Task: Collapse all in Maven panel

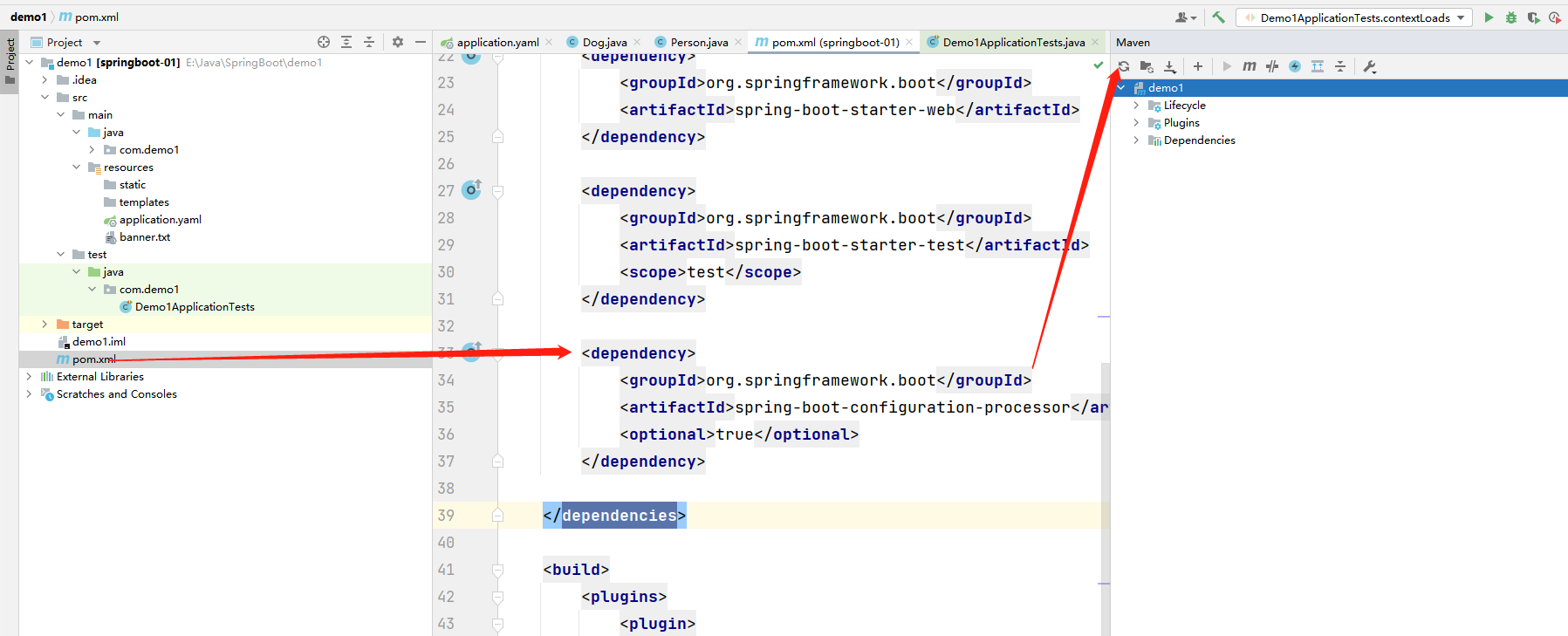Action: pyautogui.click(x=1340, y=66)
